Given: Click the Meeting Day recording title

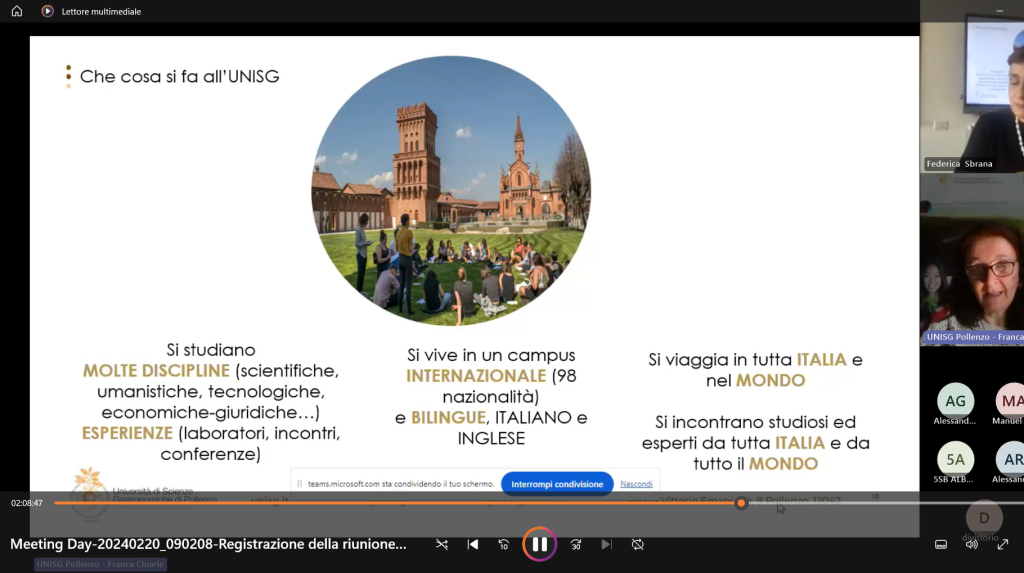Looking at the screenshot, I should (x=208, y=544).
